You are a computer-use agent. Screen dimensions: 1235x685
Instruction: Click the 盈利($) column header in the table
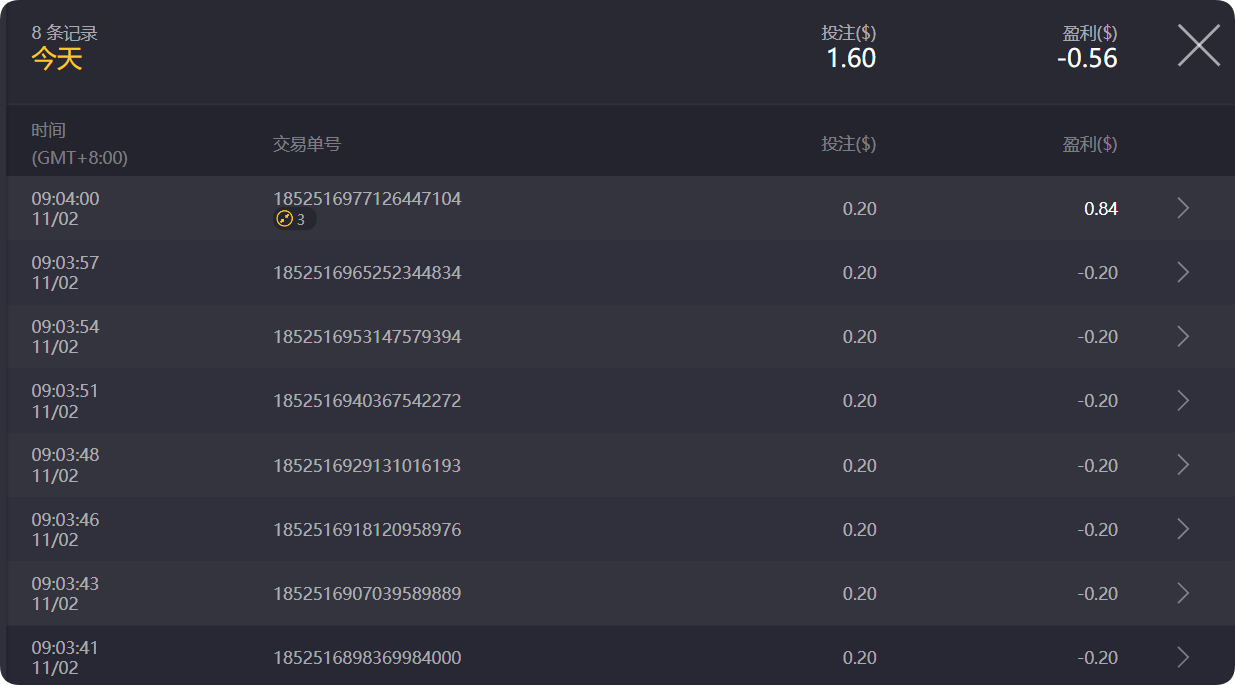click(1089, 144)
